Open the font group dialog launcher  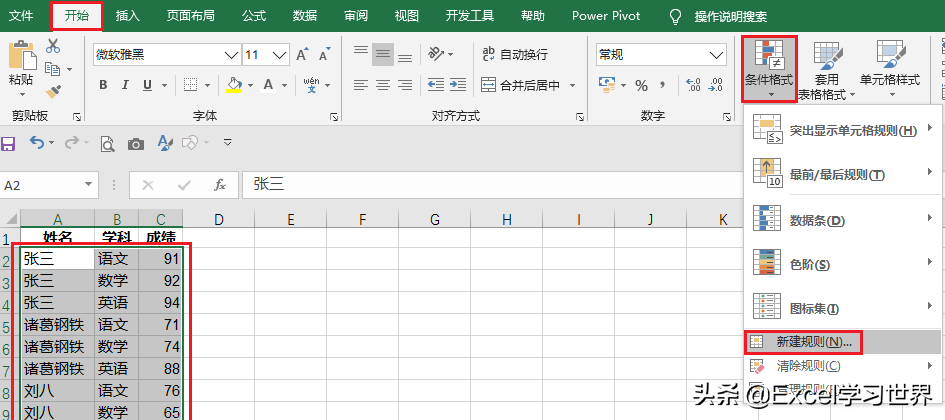point(334,118)
